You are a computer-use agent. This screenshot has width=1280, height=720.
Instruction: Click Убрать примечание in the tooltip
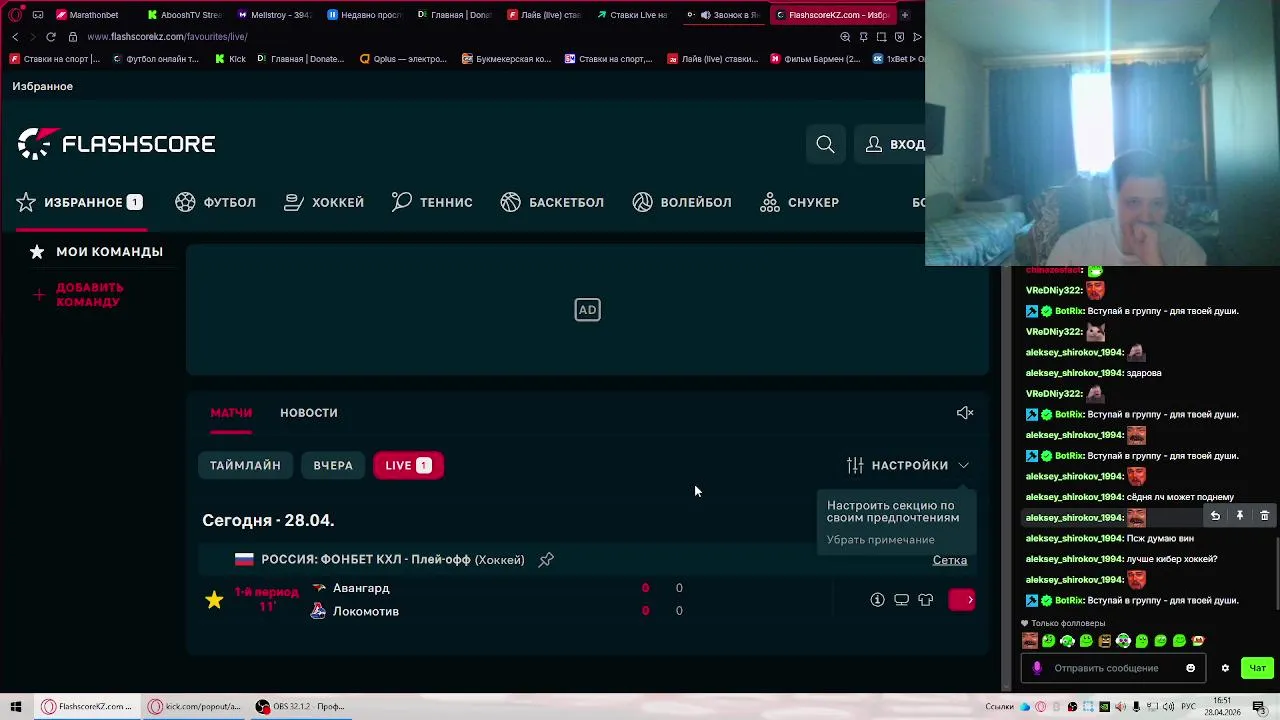point(881,540)
